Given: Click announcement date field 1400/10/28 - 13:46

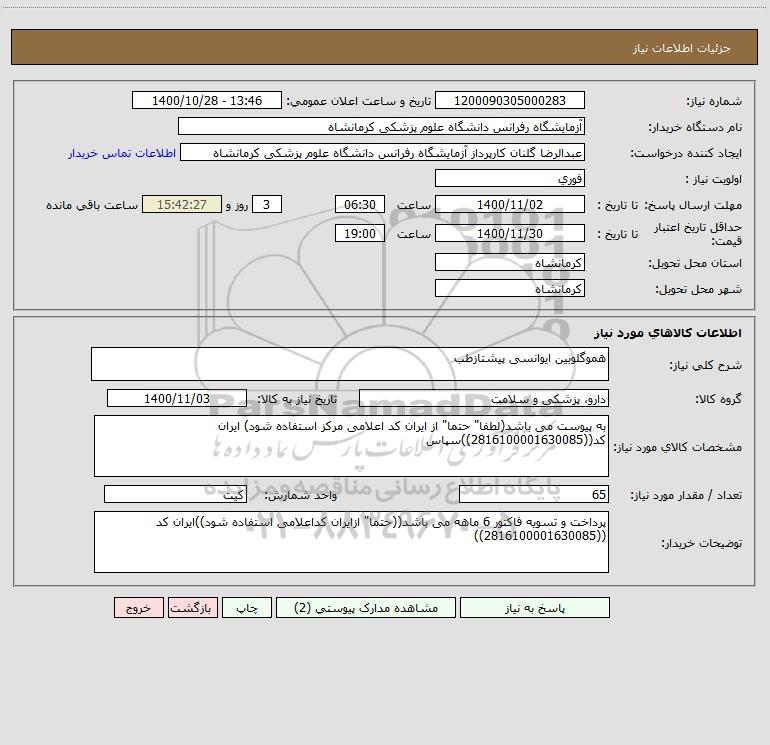Looking at the screenshot, I should pyautogui.click(x=207, y=100).
